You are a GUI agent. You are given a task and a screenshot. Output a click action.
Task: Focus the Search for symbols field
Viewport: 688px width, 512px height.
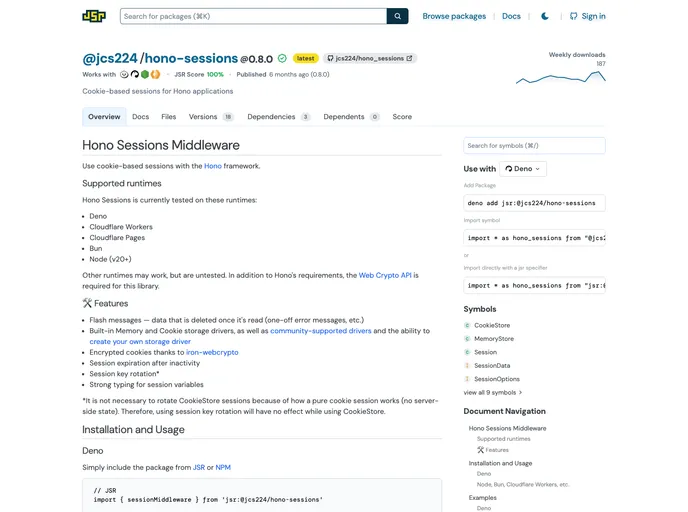[x=534, y=146]
